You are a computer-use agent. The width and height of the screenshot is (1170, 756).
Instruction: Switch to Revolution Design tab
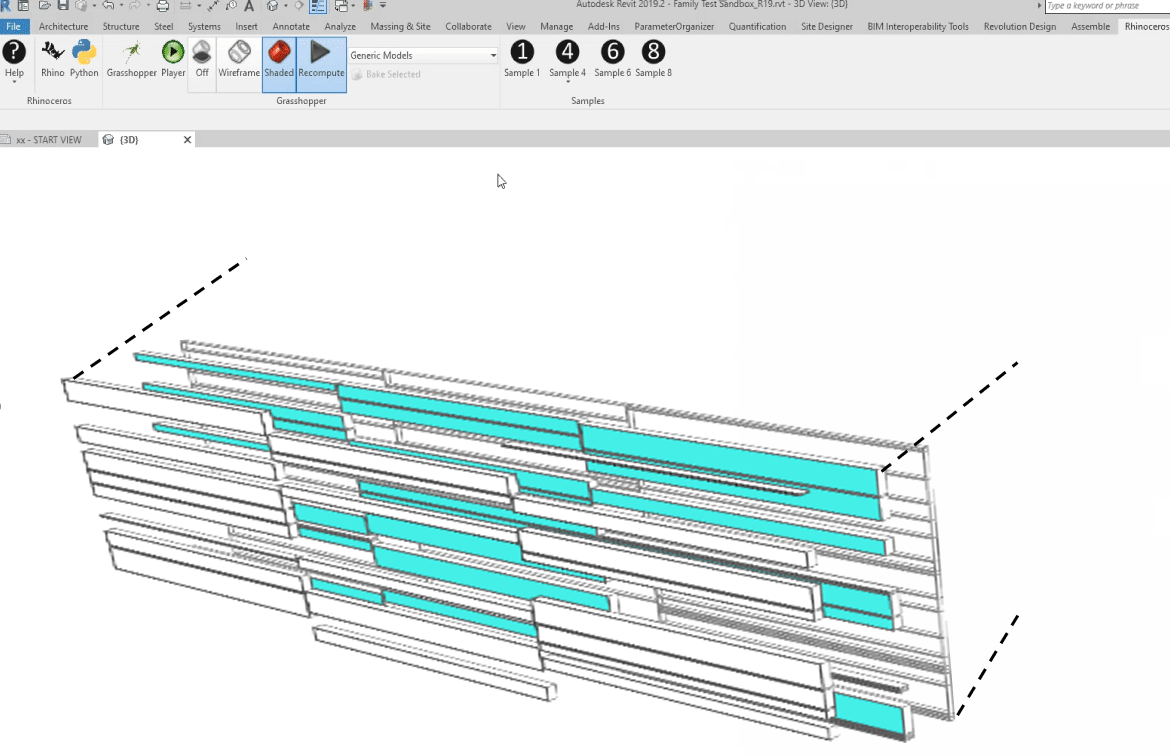coord(1019,26)
